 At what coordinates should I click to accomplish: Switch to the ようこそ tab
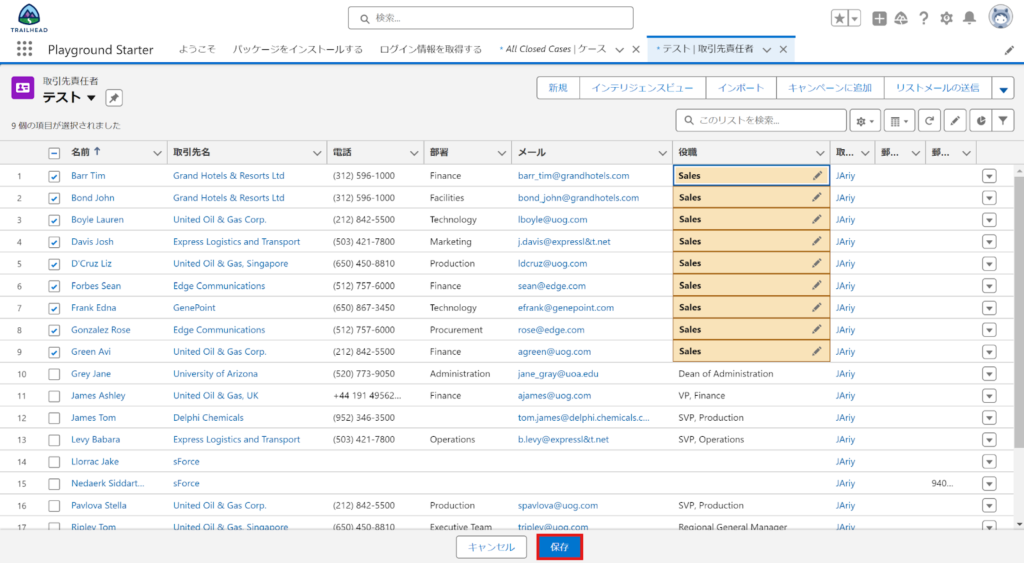point(197,49)
